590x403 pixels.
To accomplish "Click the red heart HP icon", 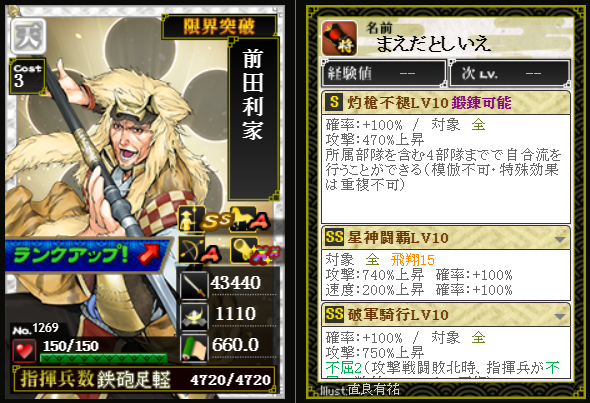I will coord(24,350).
